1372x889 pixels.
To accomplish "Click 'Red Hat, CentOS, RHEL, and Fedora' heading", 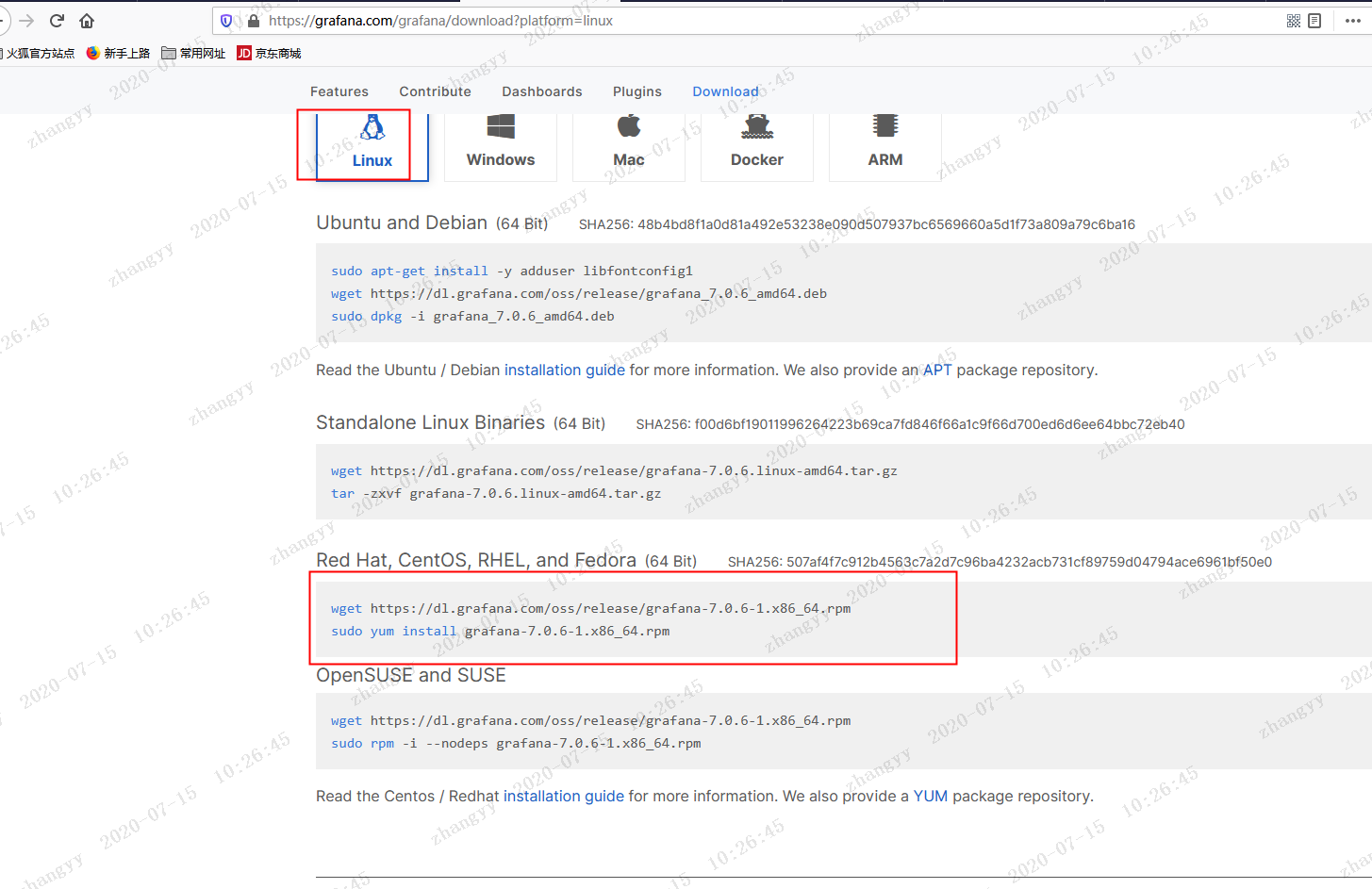I will click(476, 560).
